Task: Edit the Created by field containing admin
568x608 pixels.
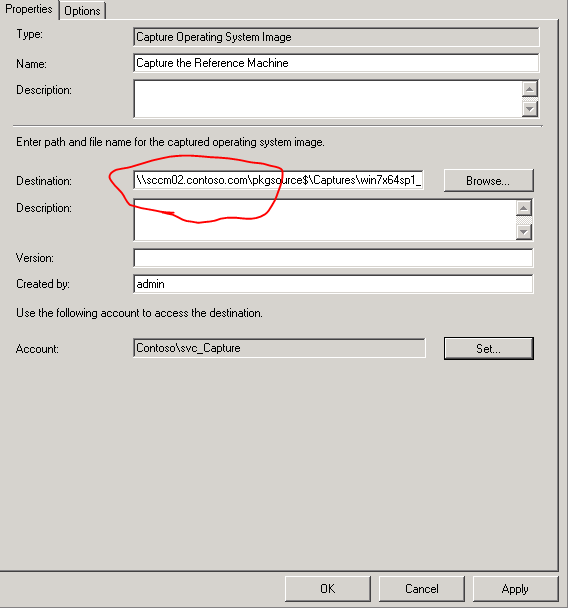Action: point(333,284)
